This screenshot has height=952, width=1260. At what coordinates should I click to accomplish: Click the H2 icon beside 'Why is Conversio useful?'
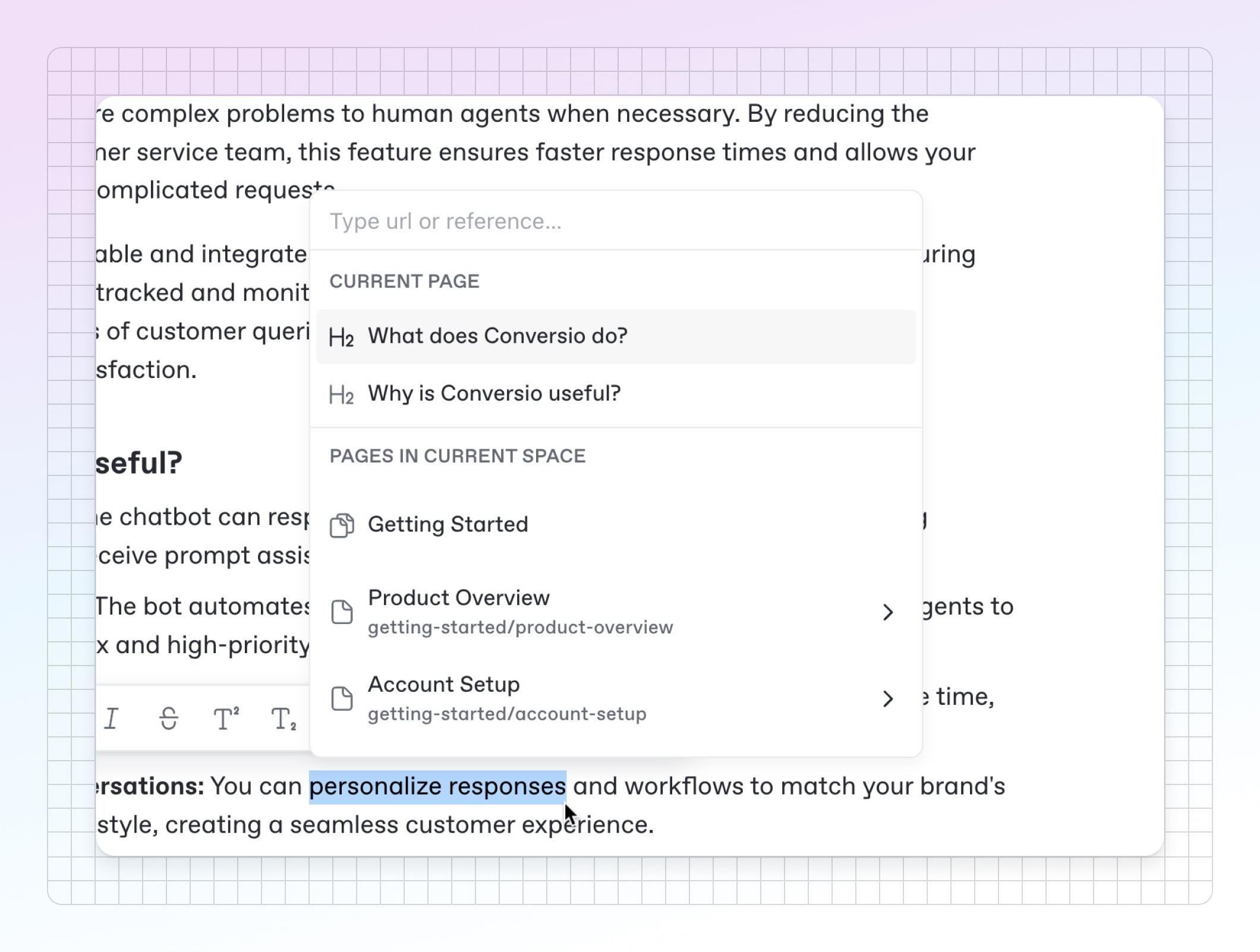click(342, 394)
